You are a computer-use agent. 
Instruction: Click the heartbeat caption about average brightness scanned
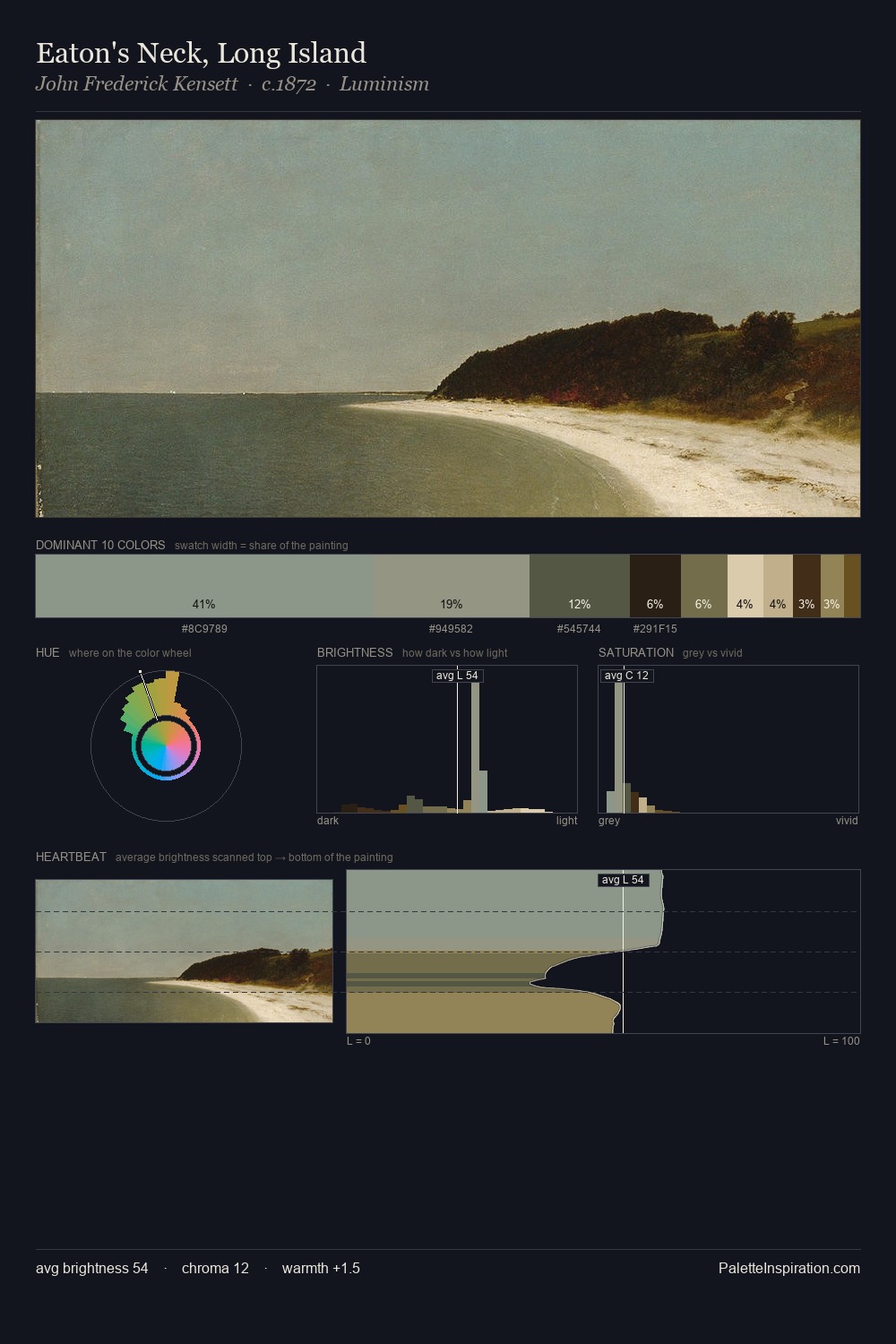tap(254, 857)
